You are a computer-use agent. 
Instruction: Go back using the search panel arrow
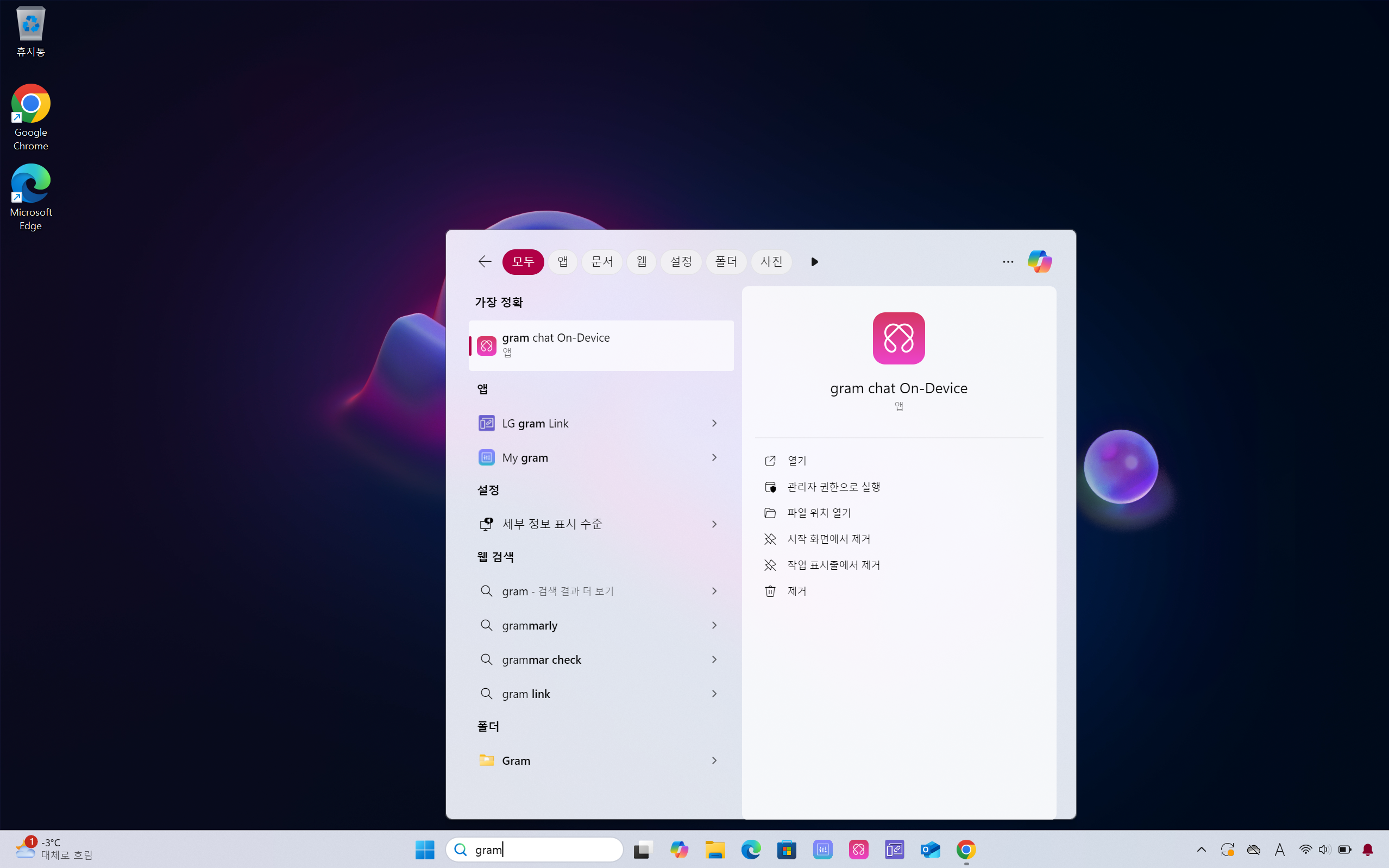pos(485,262)
